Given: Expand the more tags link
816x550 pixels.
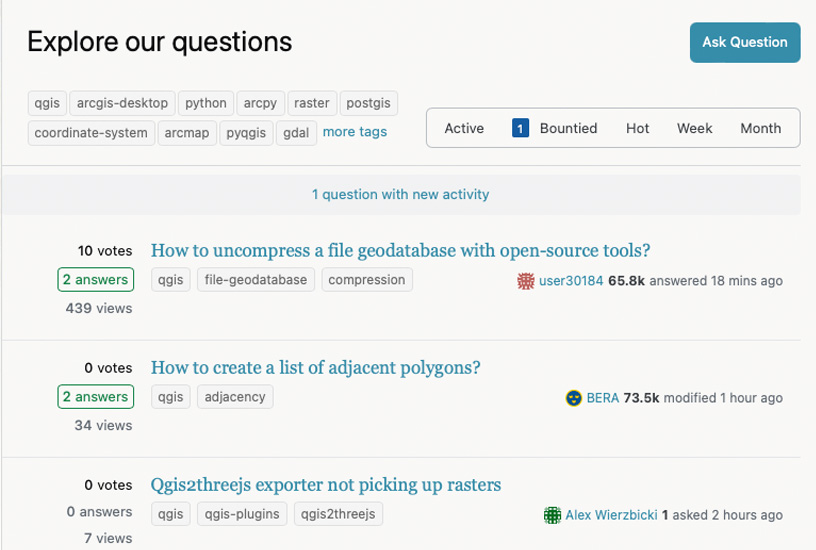Looking at the screenshot, I should coord(354,132).
